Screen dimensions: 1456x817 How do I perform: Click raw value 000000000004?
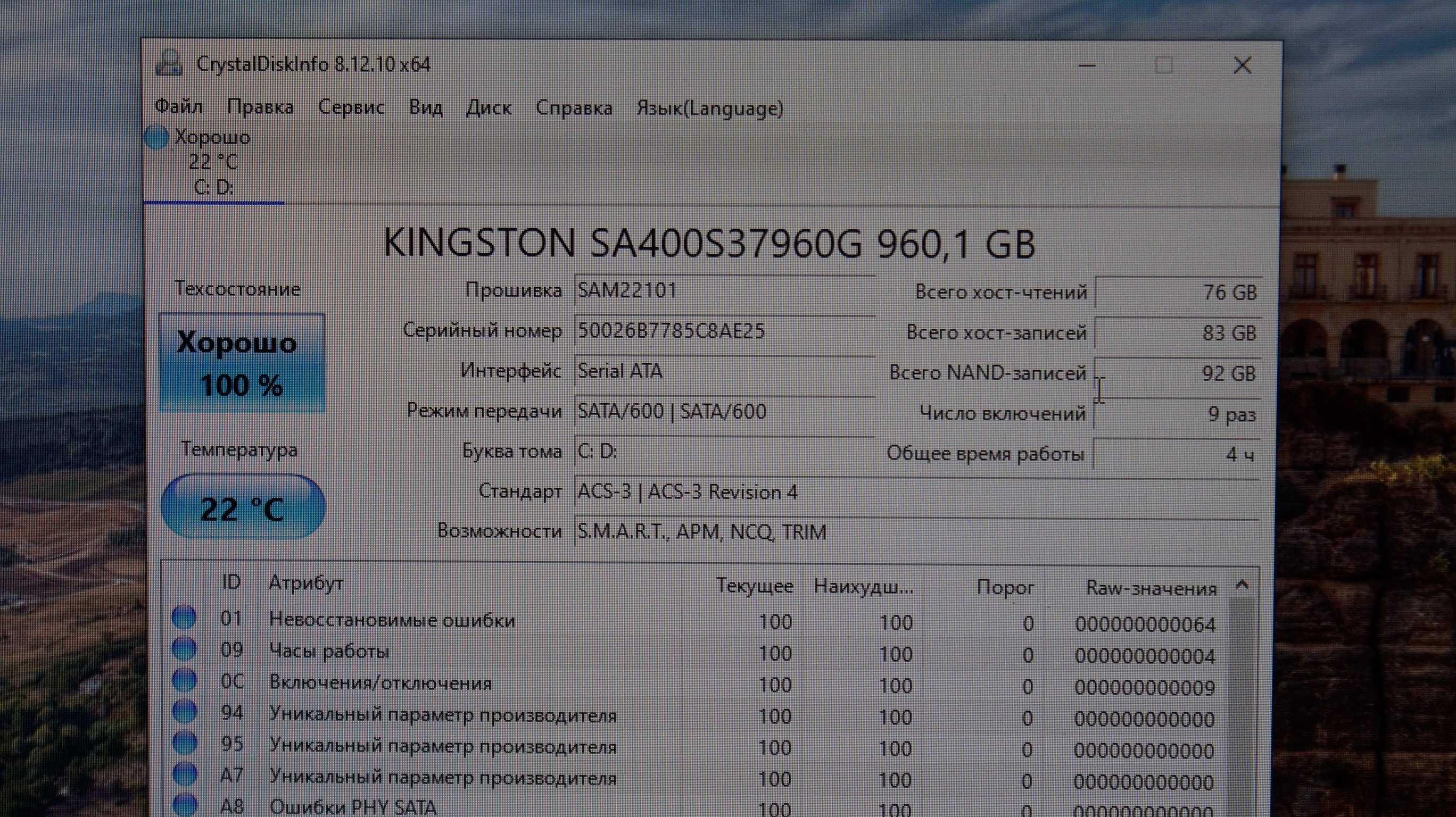click(1145, 656)
